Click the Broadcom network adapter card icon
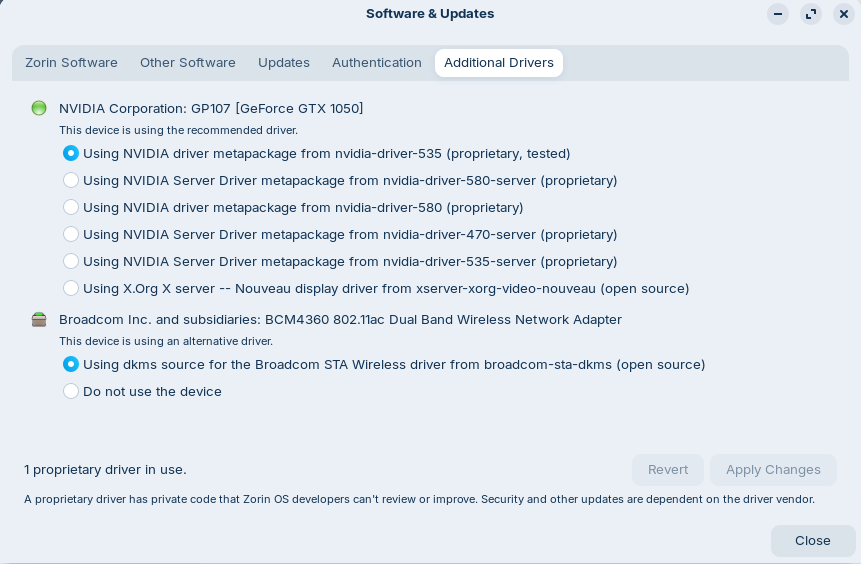Viewport: 861px width, 564px height. (x=39, y=320)
